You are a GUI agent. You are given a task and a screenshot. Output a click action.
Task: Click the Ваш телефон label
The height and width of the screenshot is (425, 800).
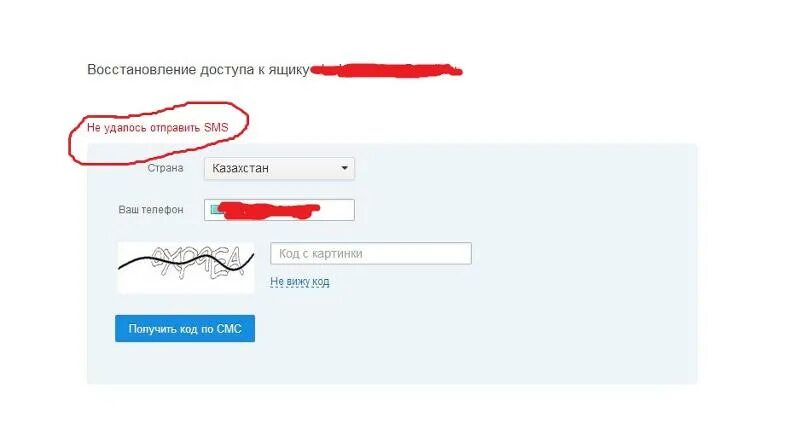tap(151, 210)
